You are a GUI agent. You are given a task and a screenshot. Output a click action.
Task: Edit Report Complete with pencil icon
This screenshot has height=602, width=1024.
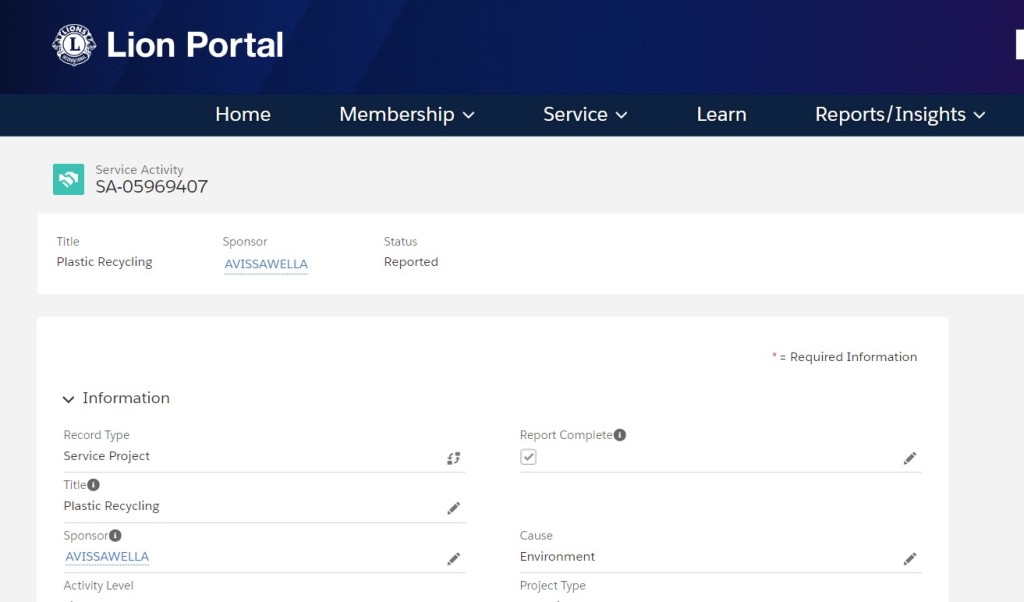click(910, 458)
